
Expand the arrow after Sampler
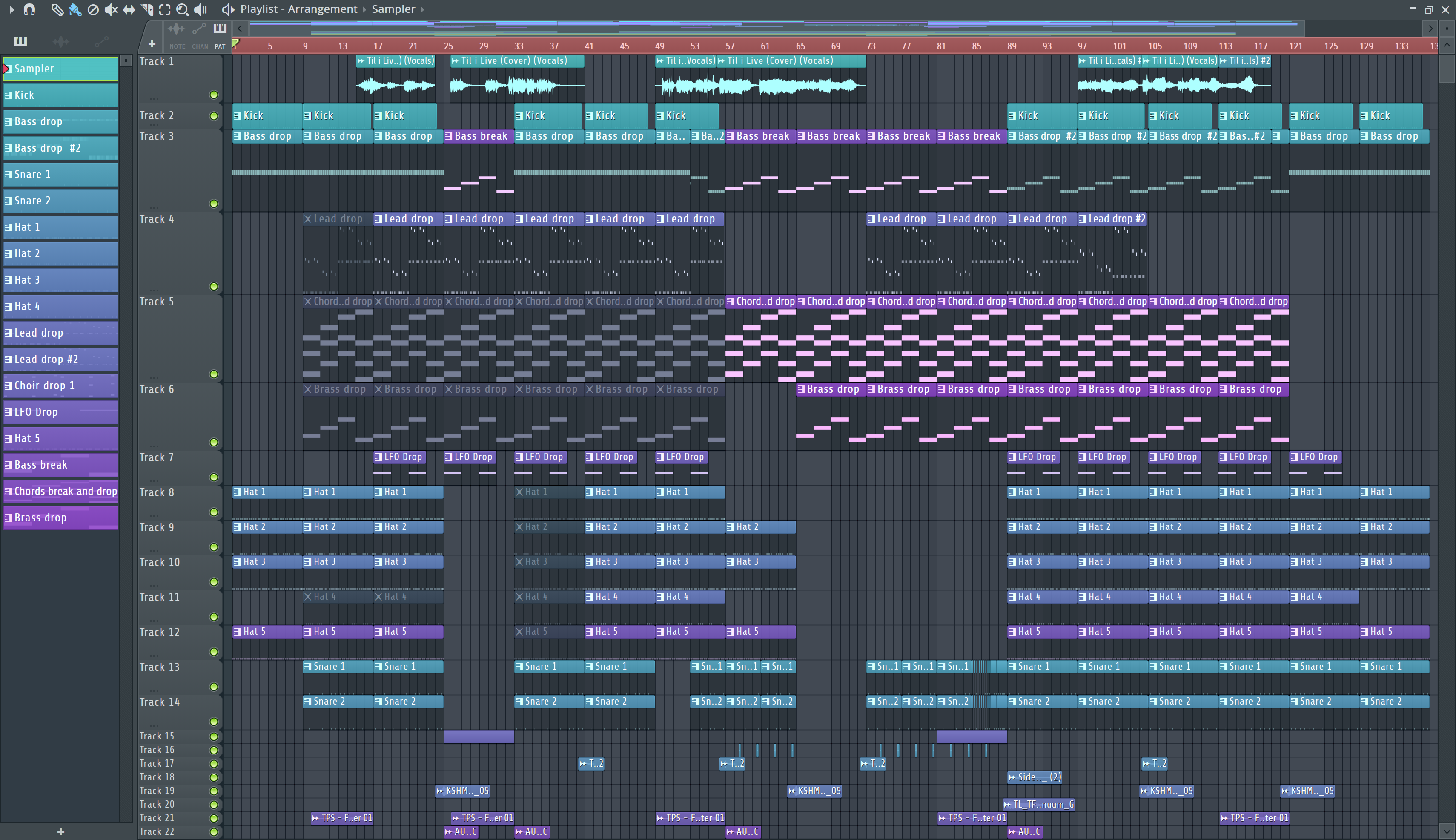pyautogui.click(x=422, y=9)
